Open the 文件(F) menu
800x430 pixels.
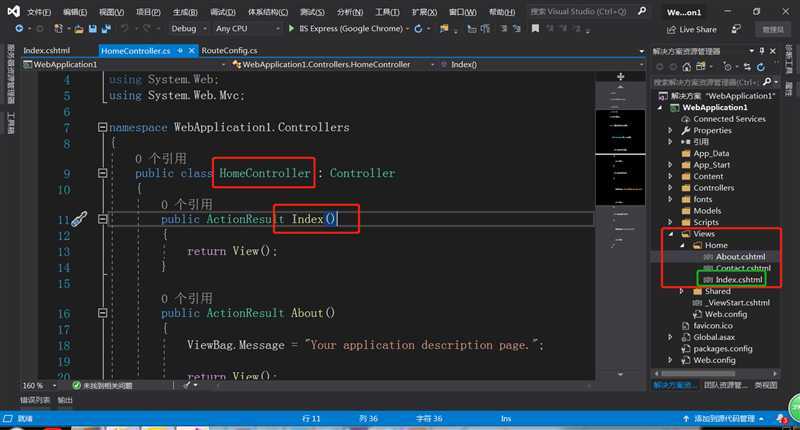pos(39,12)
